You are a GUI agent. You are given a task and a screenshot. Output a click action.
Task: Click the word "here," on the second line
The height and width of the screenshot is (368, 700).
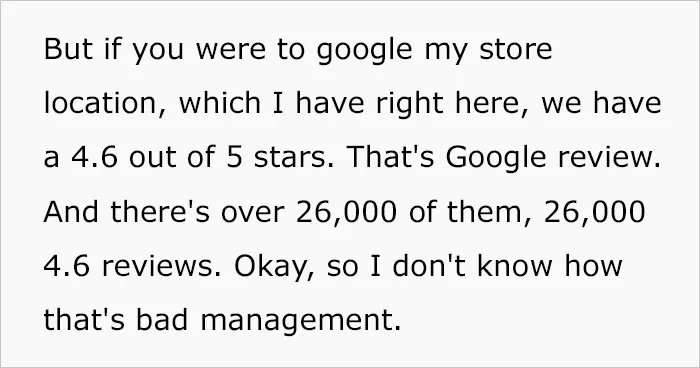click(x=493, y=103)
